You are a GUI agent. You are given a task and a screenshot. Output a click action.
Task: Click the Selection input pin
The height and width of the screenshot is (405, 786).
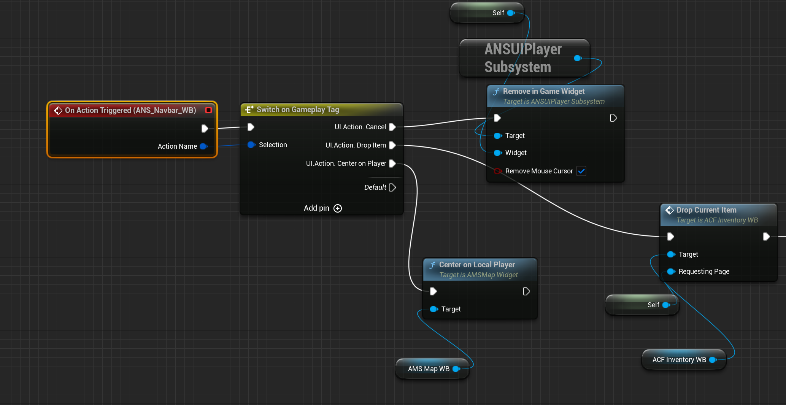click(250, 145)
